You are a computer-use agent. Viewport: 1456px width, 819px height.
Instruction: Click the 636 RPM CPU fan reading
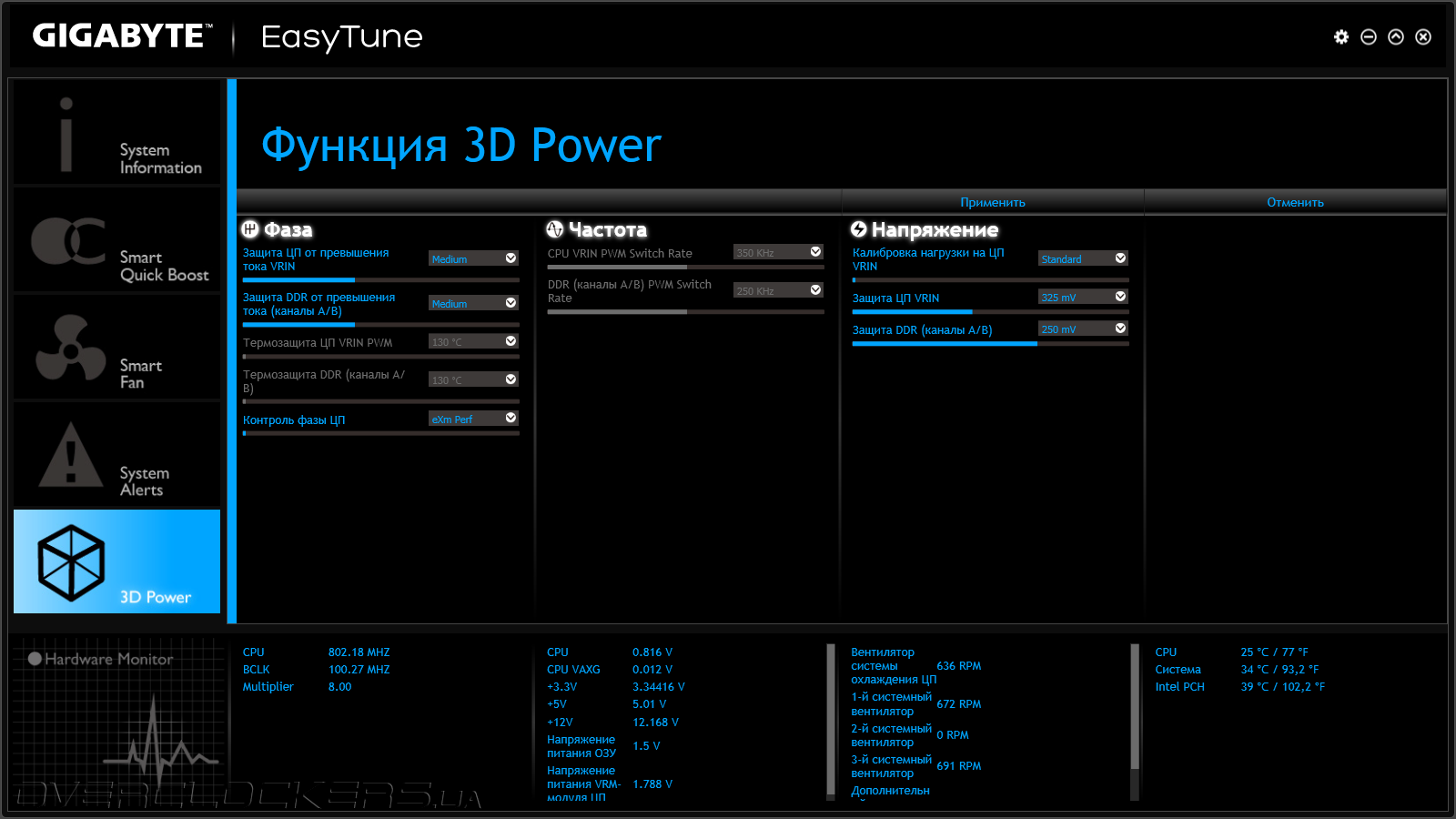(x=959, y=666)
